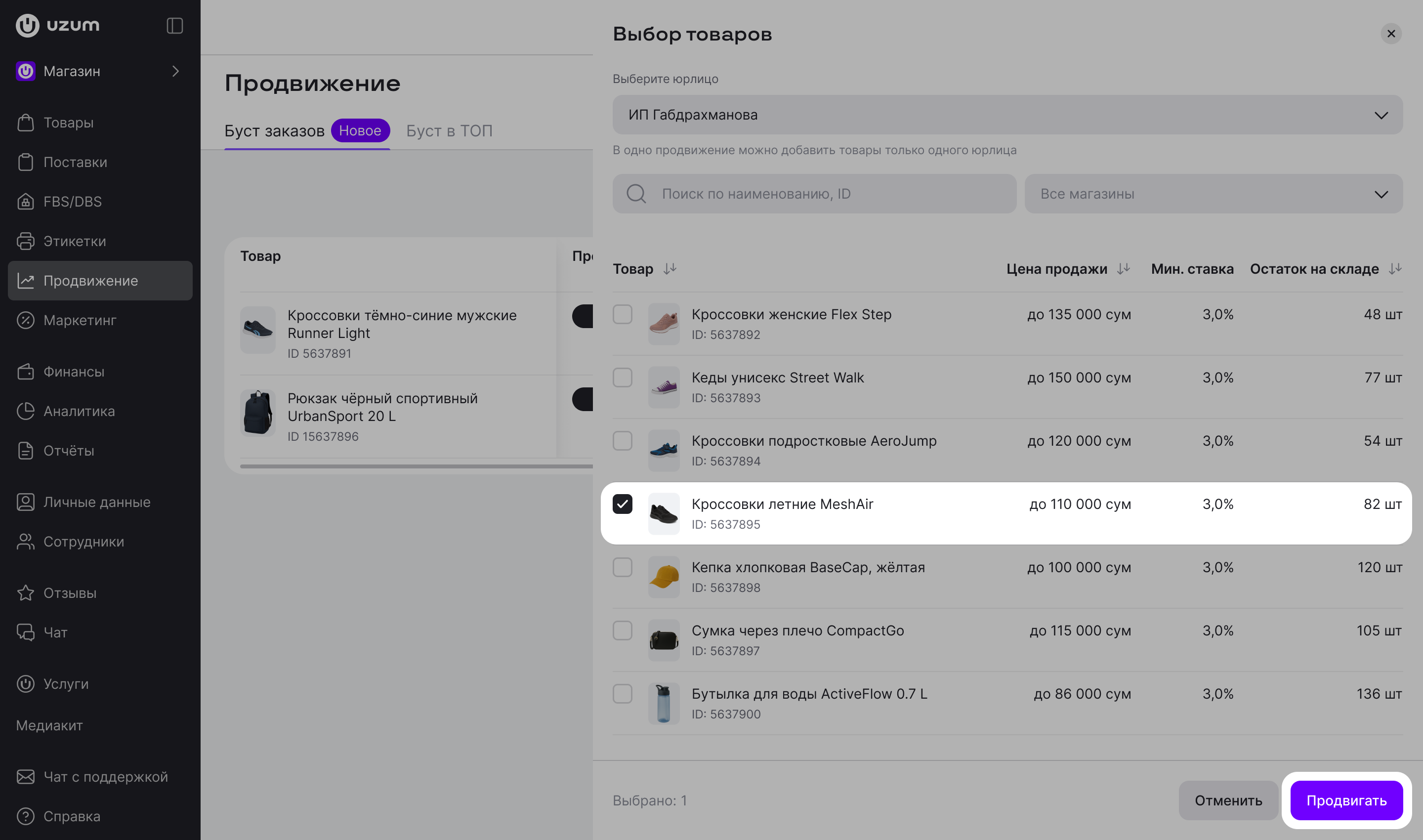Viewport: 1423px width, 840px height.
Task: Sort by Остаток на складе column
Action: [x=1395, y=269]
